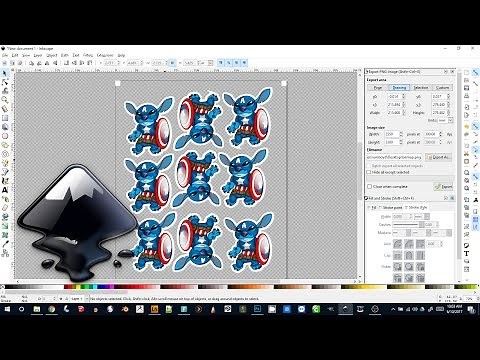
Task: Select the Paint Bucket tool
Action: (5, 217)
